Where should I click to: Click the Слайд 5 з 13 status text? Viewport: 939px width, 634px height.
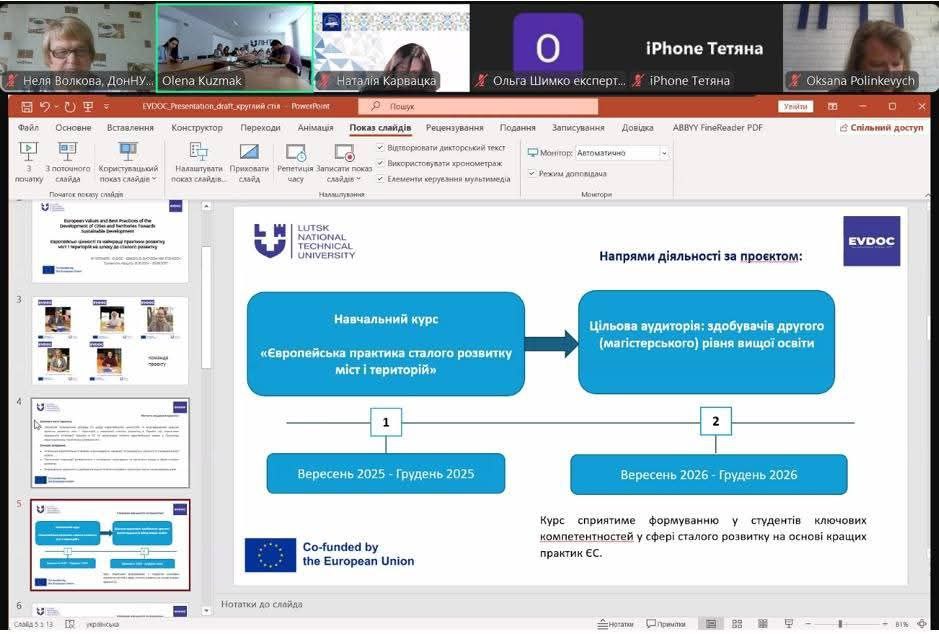coord(34,624)
